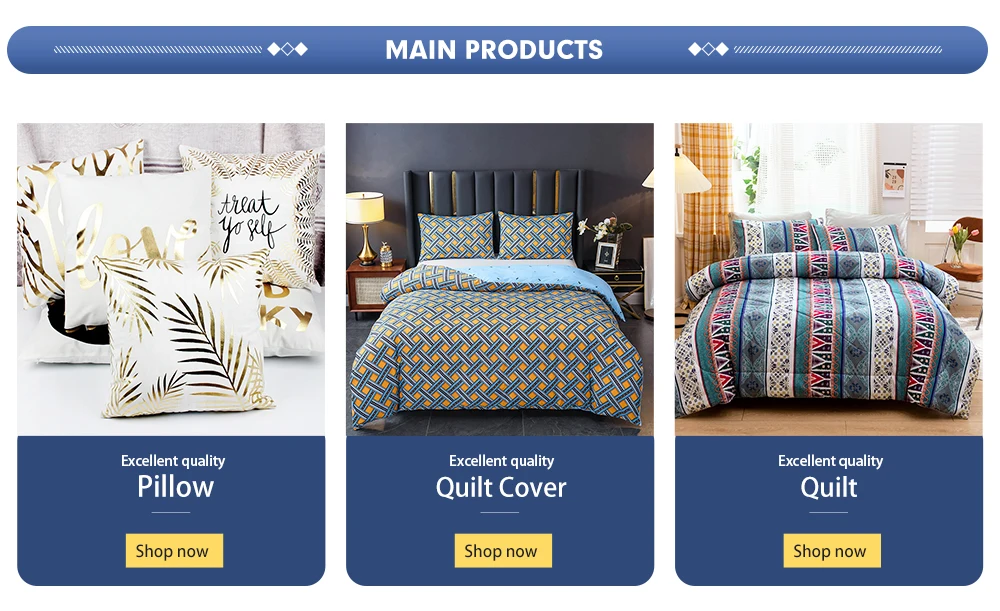
Task: Click Shop now under Pillow
Action: point(174,550)
